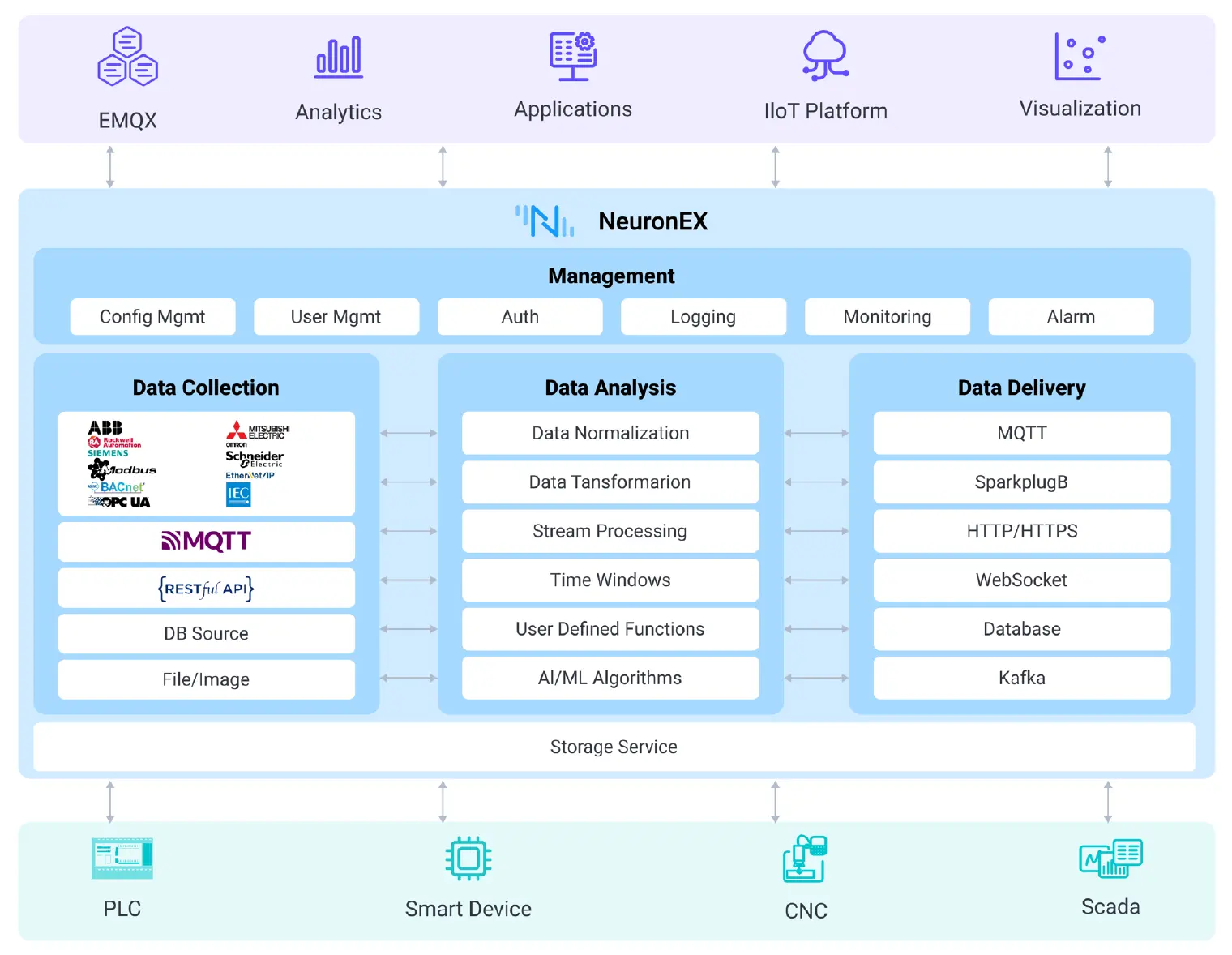Click the Analytics label
This screenshot has width=1232, height=955.
339,112
